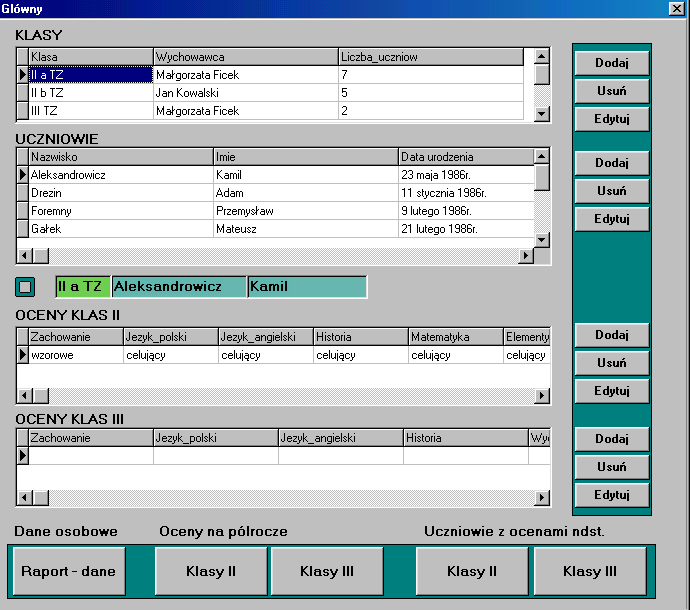
Task: Click Dodaj button beside OCENY KLAS III
Action: pos(611,439)
